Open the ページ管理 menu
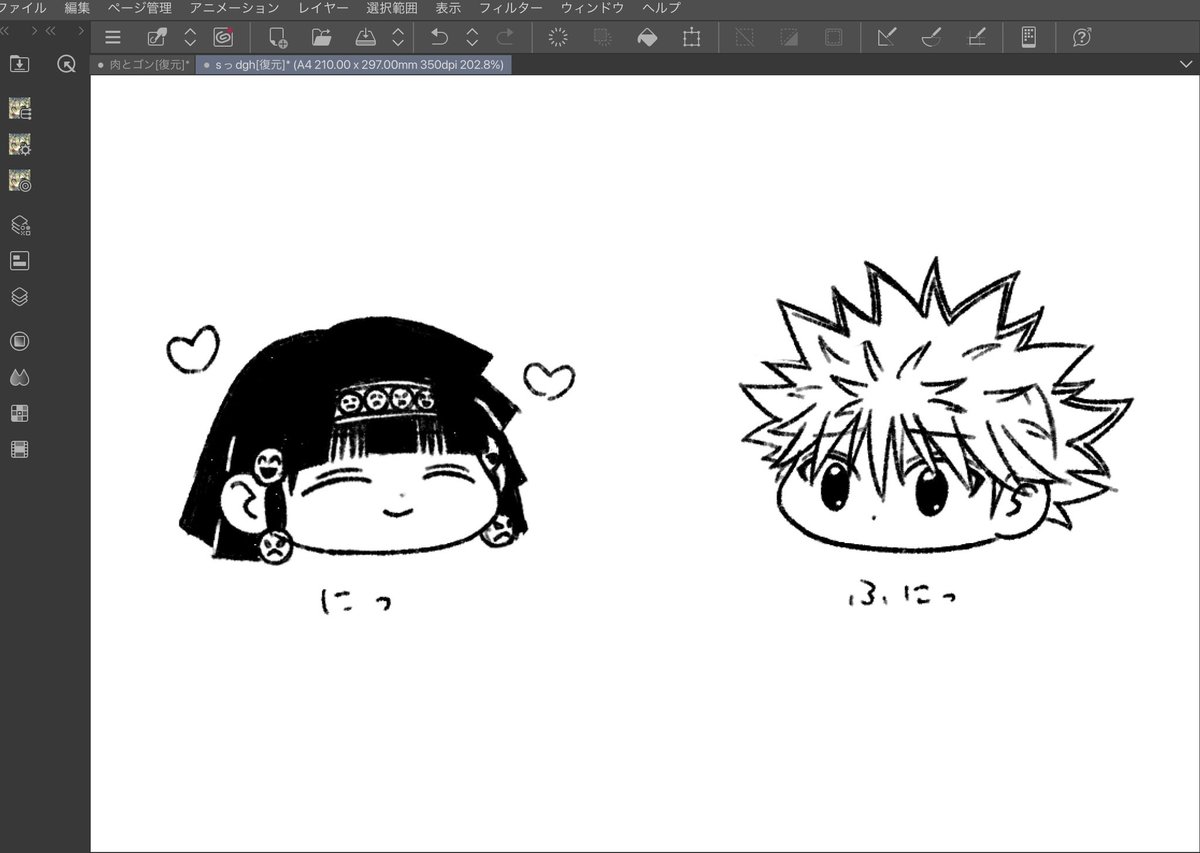1200x853 pixels. point(139,8)
